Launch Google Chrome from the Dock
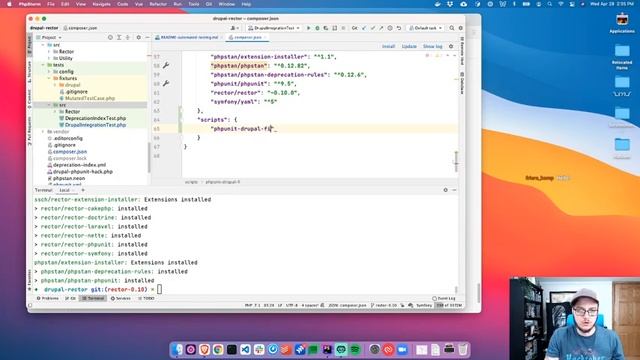This screenshot has height=360, width=640. coord(218,350)
